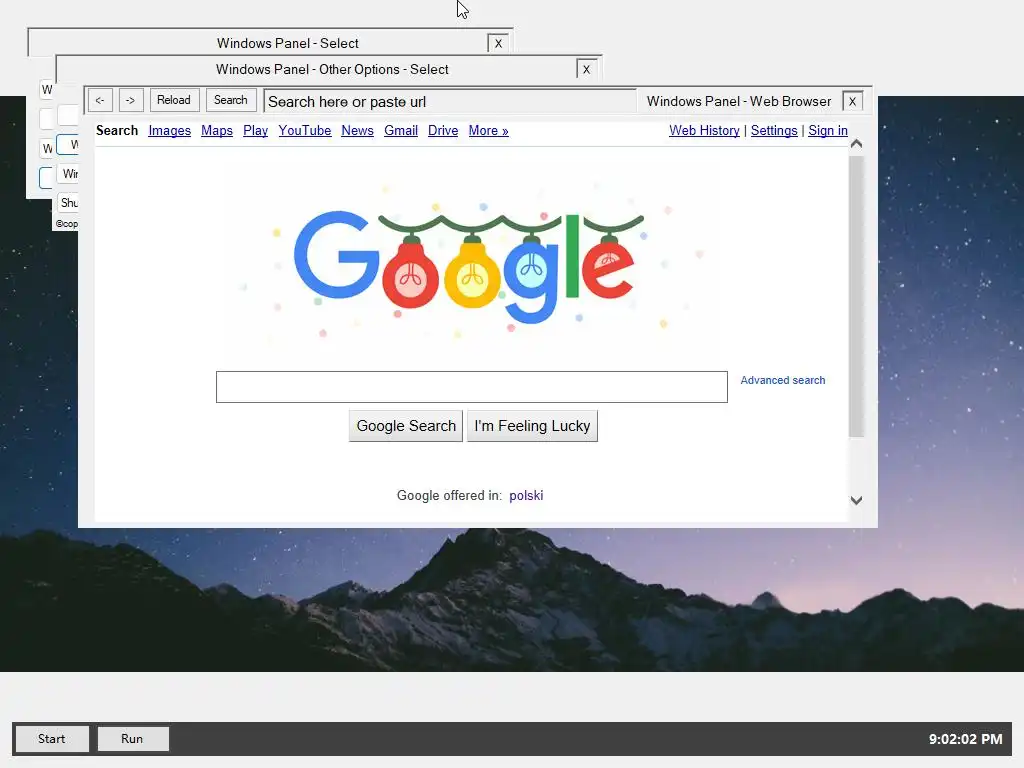
Task: Open the Gmail link
Action: [401, 131]
